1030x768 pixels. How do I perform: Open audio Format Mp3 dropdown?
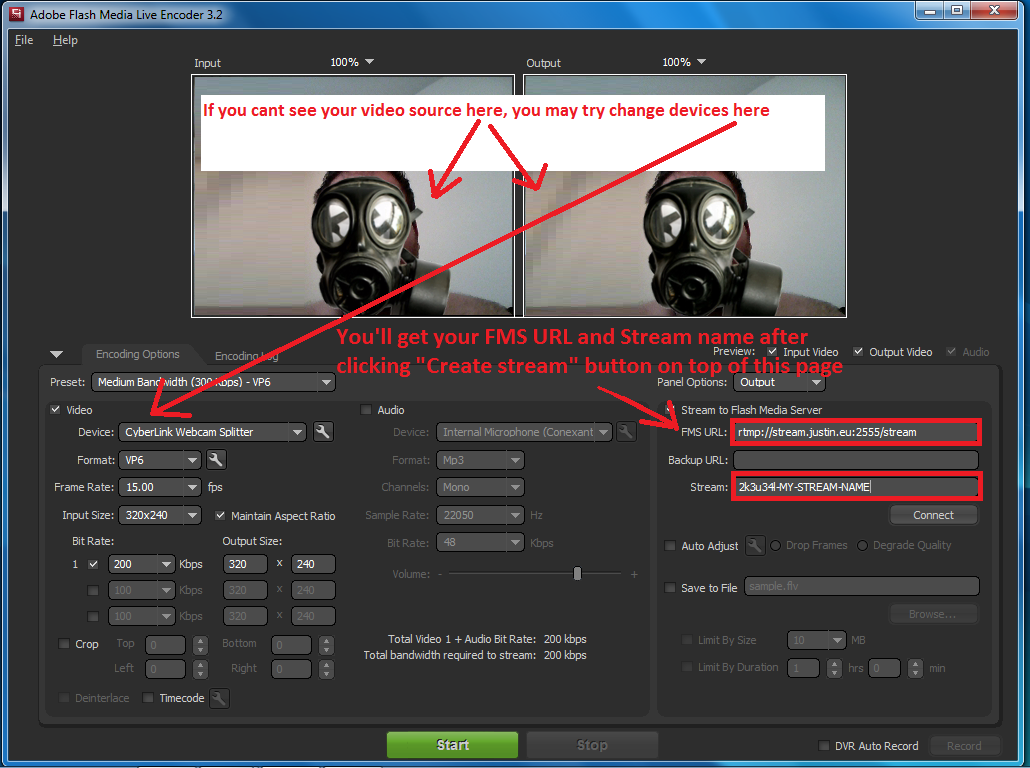click(x=480, y=460)
